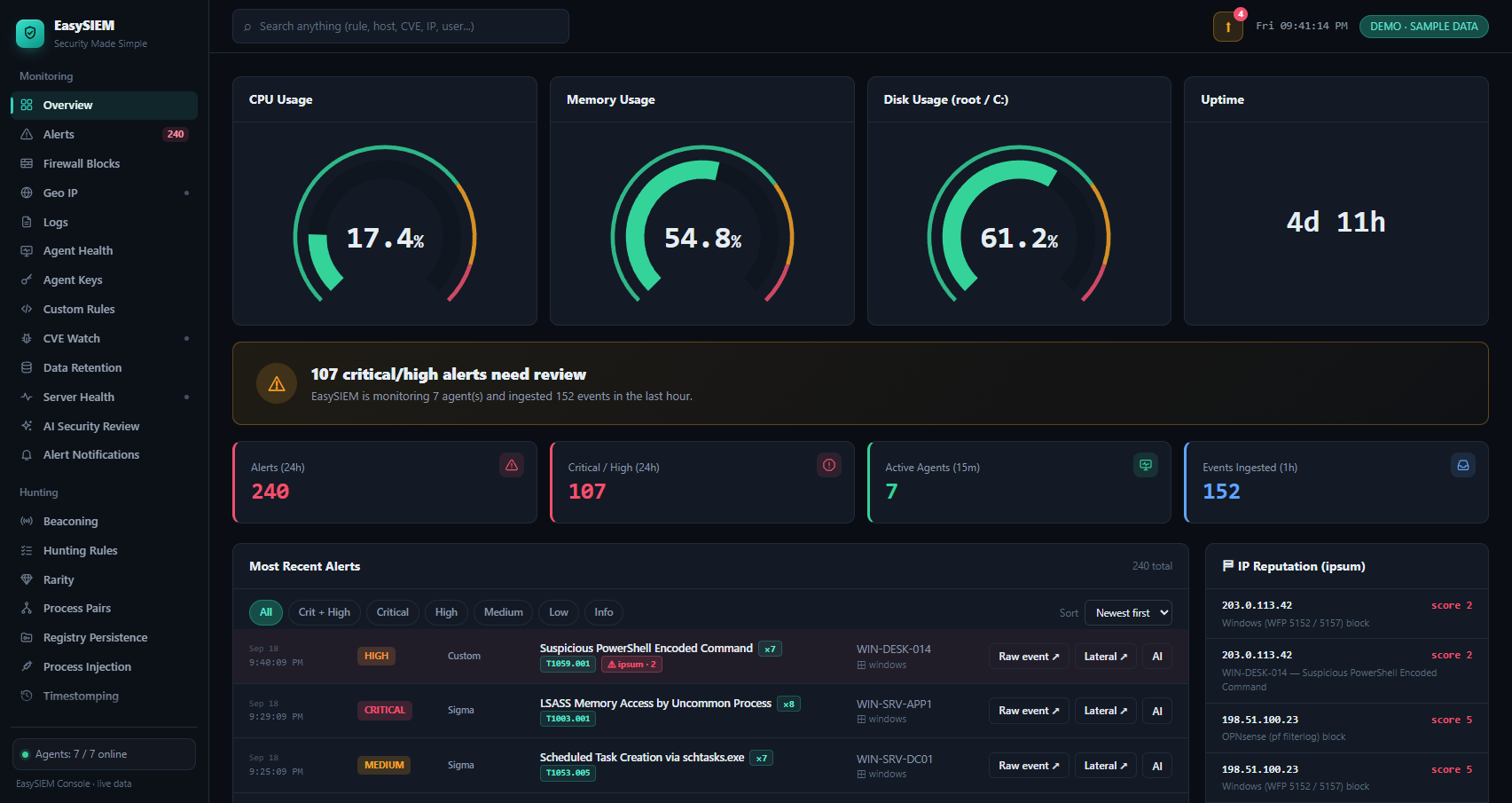Click the Agents: 7 / 7 online status
This screenshot has height=803, width=1512.
(x=104, y=754)
